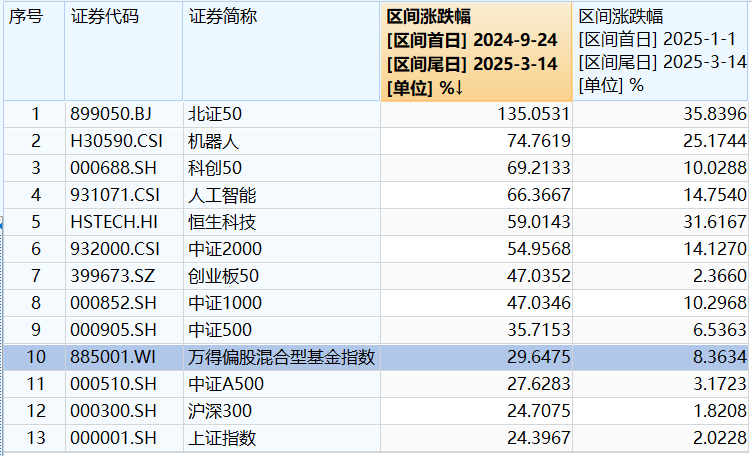Select security code H30590.CSI

(117, 141)
